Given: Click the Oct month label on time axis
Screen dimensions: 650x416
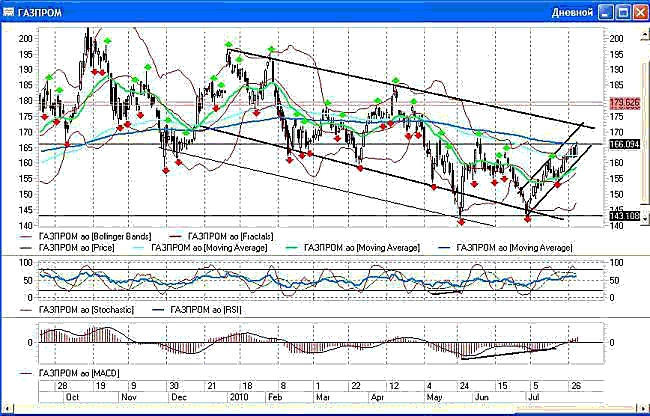Looking at the screenshot, I should coord(72,397).
